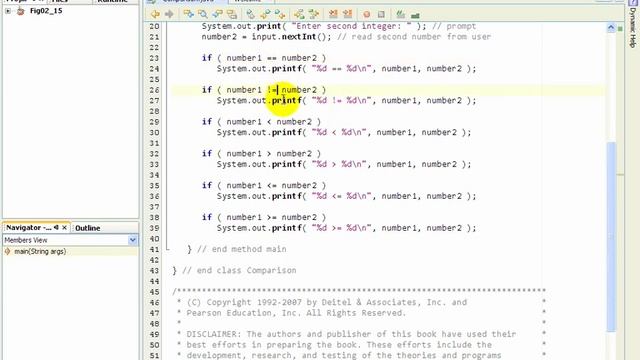Click the editor scrollbar up arrow
The width and height of the screenshot is (640, 360).
(611, 28)
